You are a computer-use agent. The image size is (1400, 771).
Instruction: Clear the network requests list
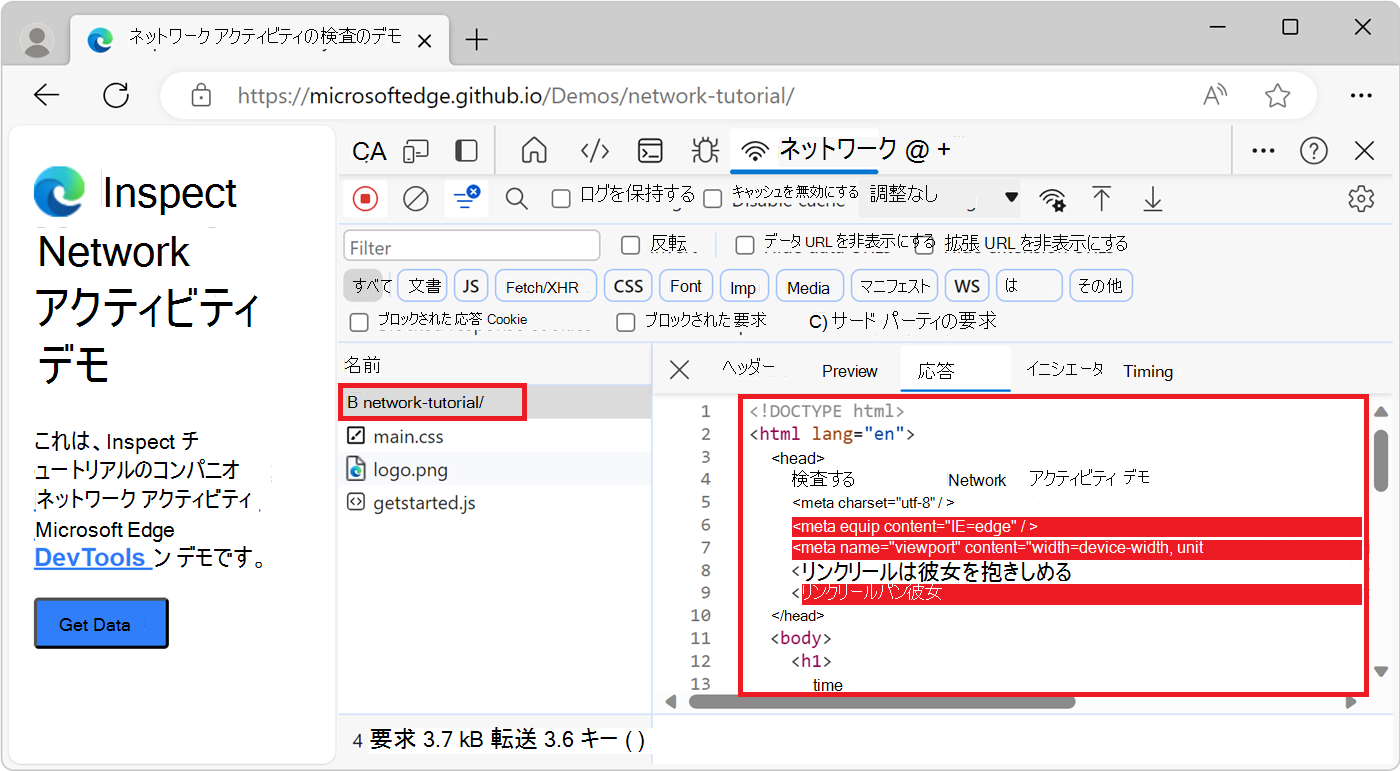[x=416, y=198]
